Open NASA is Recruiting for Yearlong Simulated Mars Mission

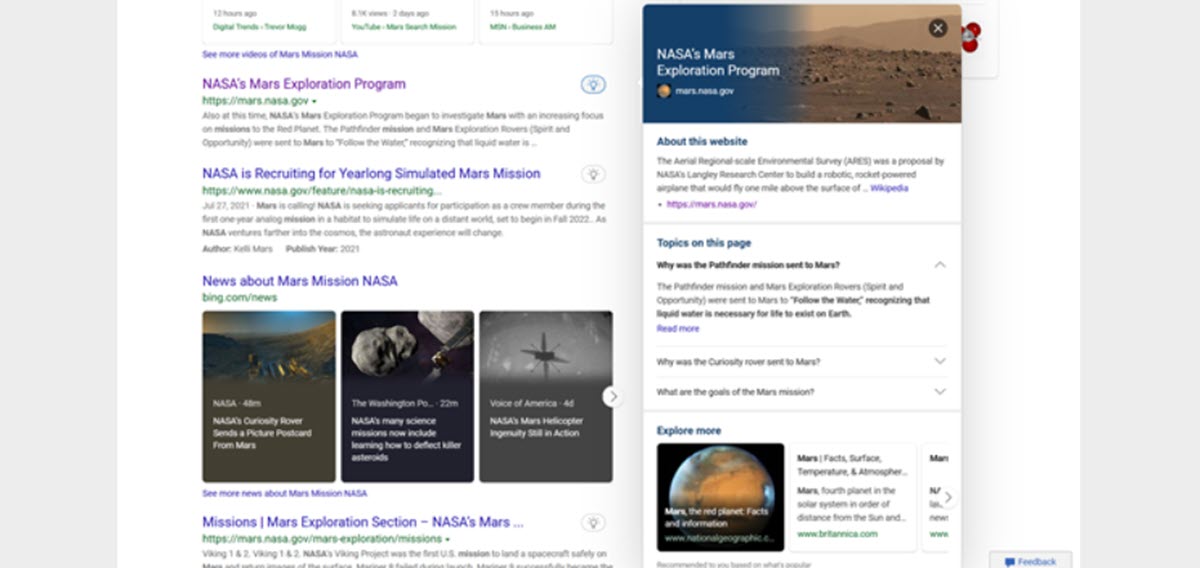(371, 173)
